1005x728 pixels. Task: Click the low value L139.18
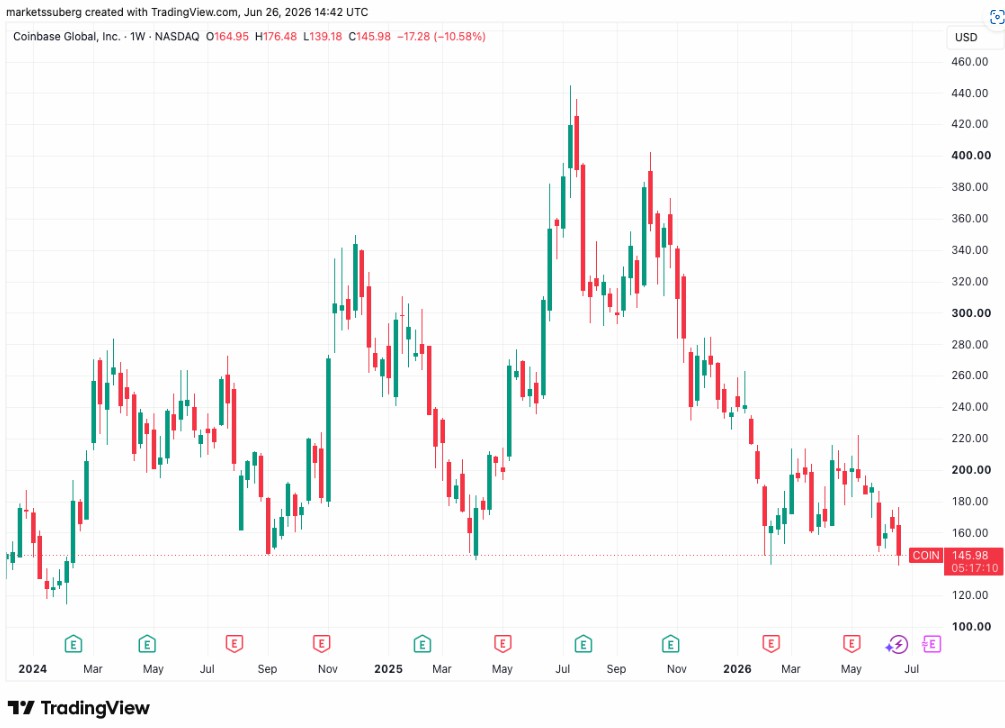click(x=323, y=37)
